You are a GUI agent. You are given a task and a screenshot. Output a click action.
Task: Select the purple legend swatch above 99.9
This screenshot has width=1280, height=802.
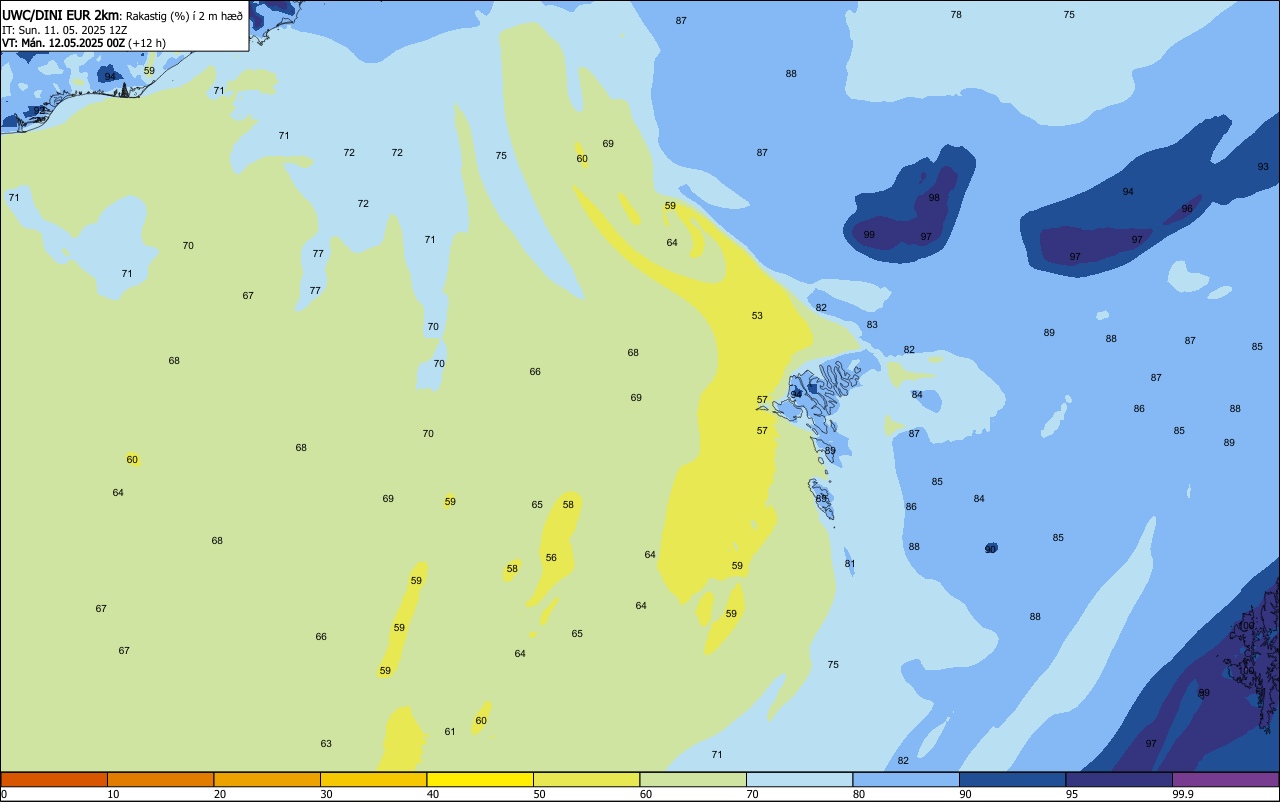(1225, 779)
